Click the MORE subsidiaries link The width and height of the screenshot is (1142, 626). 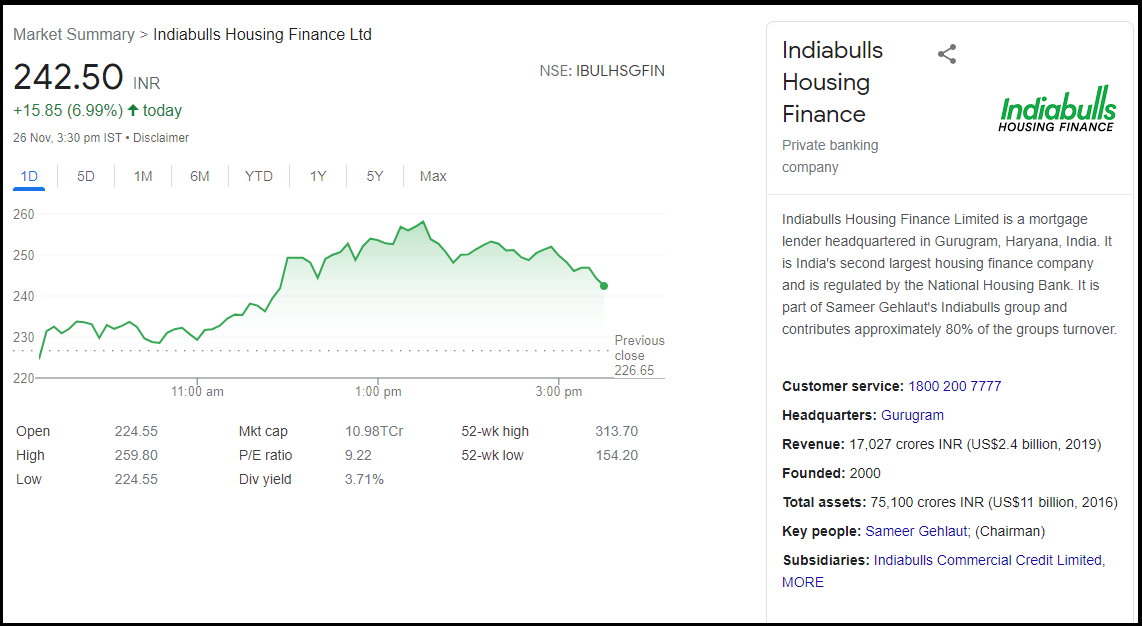[803, 582]
